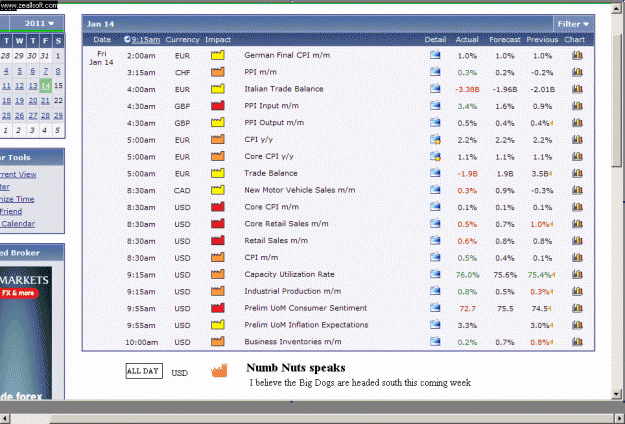
Task: Select calendar date 11
Action: (6, 85)
